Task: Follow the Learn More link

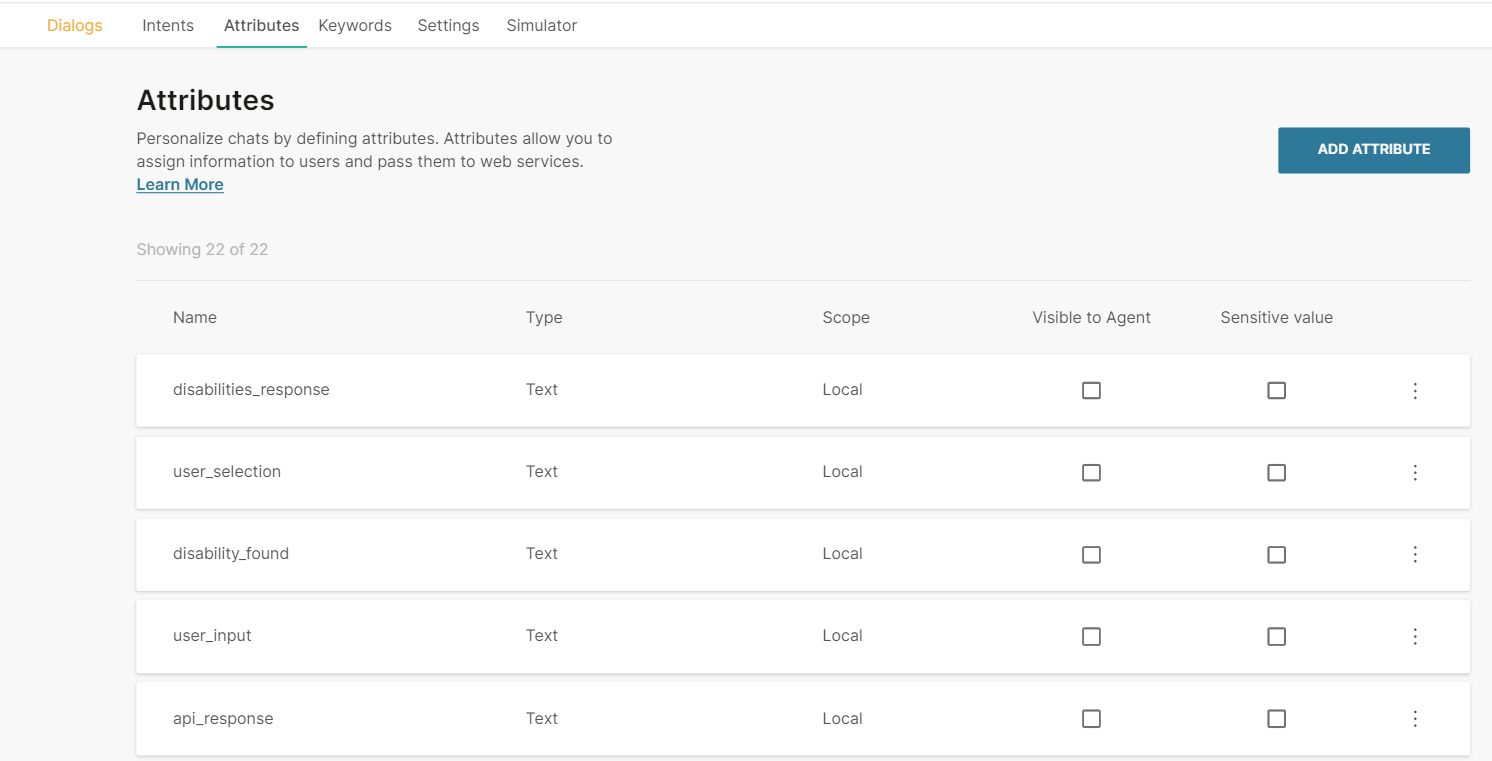Action: [x=180, y=185]
